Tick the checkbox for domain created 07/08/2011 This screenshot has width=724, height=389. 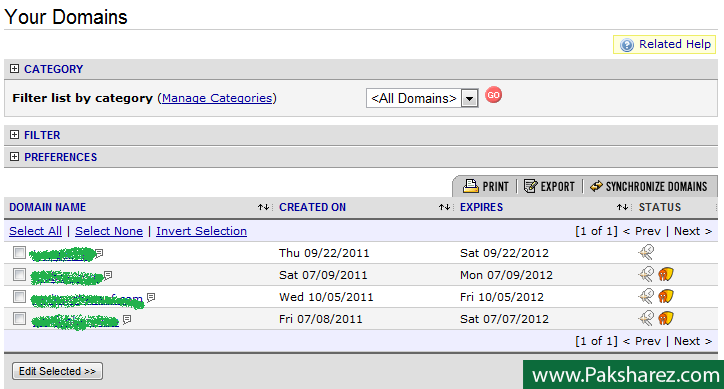[x=19, y=319]
